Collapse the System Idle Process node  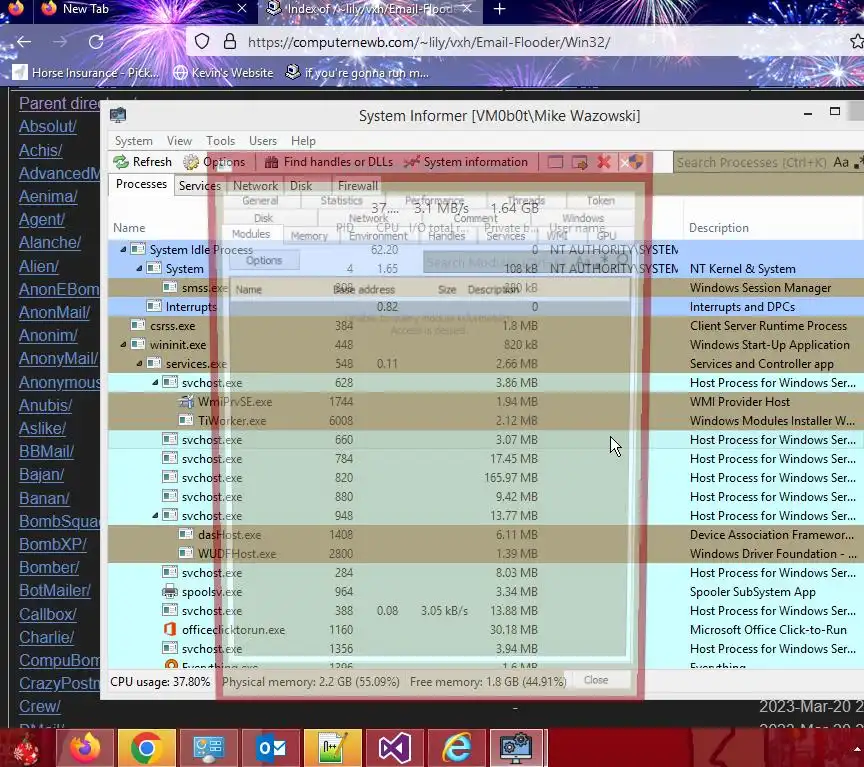click(x=123, y=250)
